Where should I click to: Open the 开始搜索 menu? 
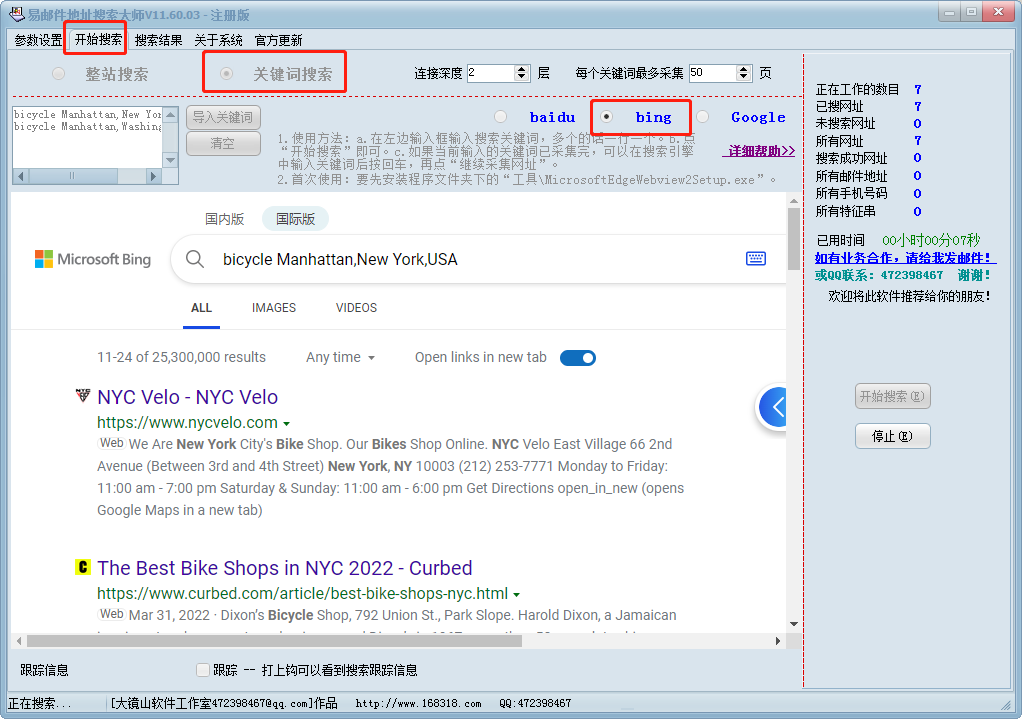click(x=98, y=39)
